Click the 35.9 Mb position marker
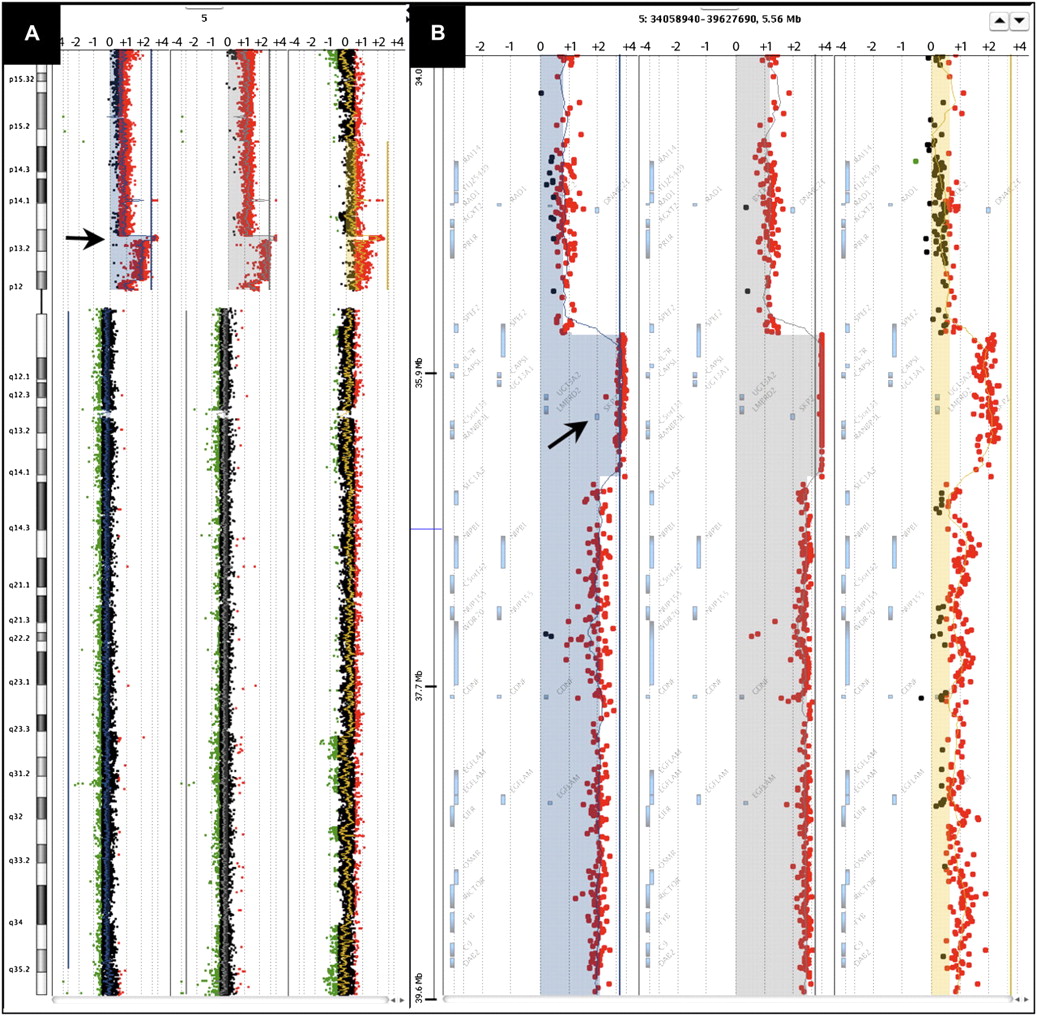 point(427,374)
